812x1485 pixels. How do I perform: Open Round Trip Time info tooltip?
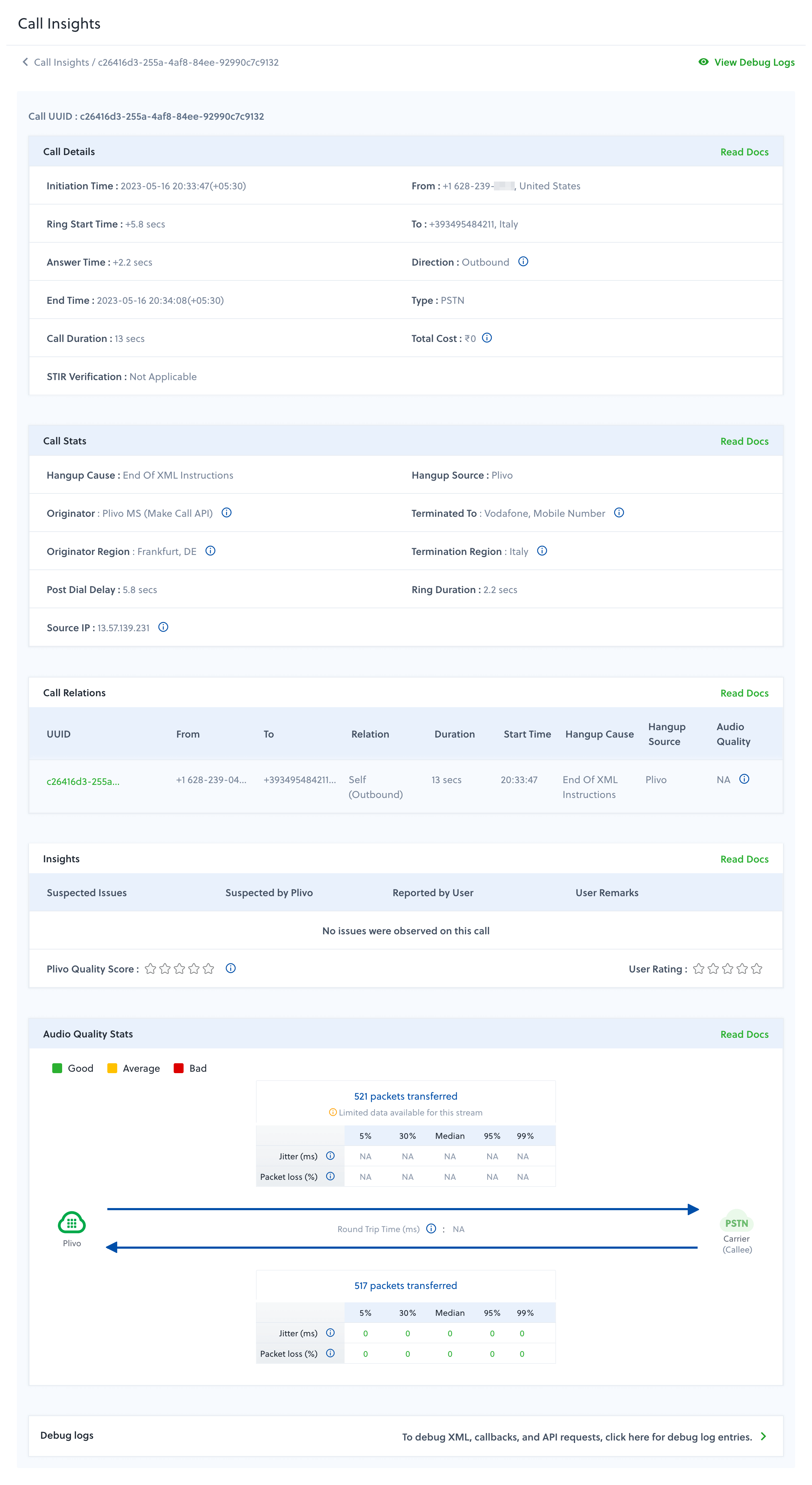click(x=431, y=1229)
